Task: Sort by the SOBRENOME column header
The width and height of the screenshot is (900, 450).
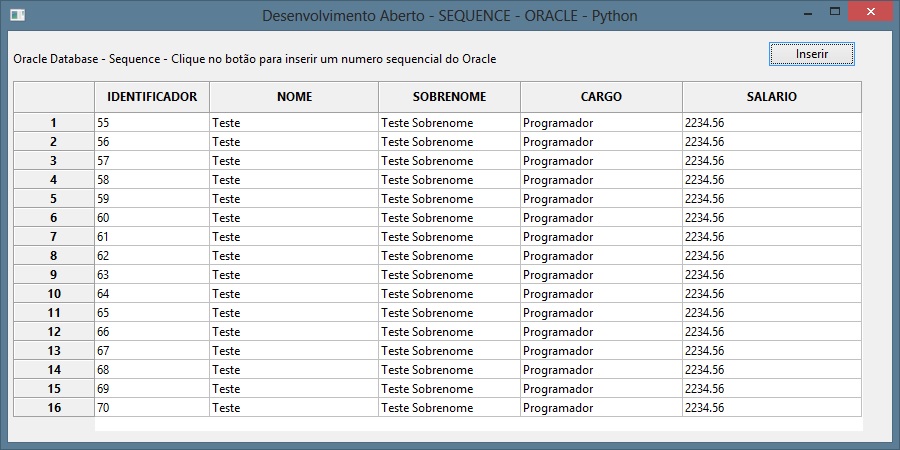Action: 449,97
